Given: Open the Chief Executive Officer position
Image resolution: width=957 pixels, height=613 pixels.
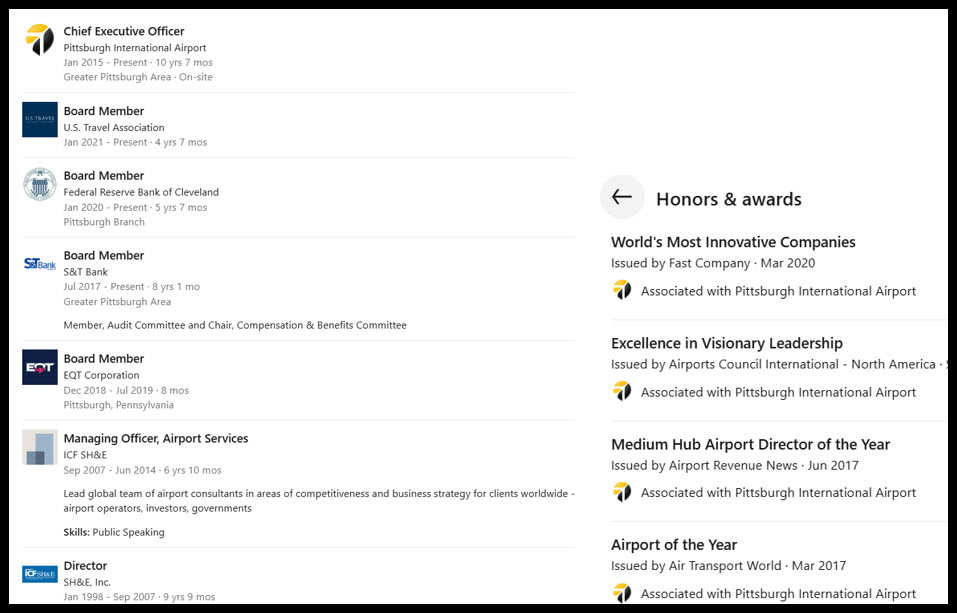Looking at the screenshot, I should [124, 31].
